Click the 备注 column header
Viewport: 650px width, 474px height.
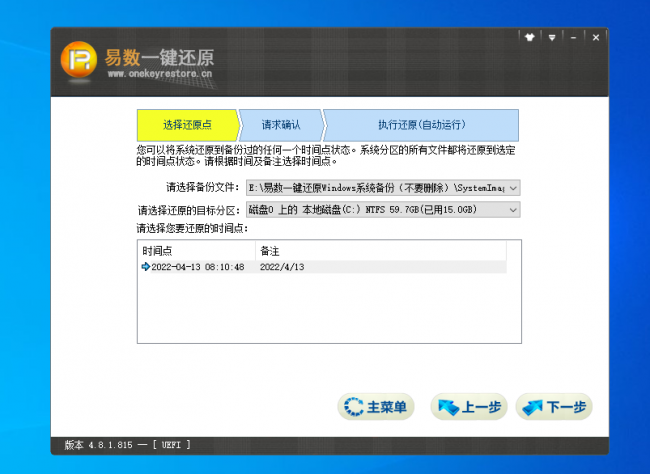(x=381, y=251)
